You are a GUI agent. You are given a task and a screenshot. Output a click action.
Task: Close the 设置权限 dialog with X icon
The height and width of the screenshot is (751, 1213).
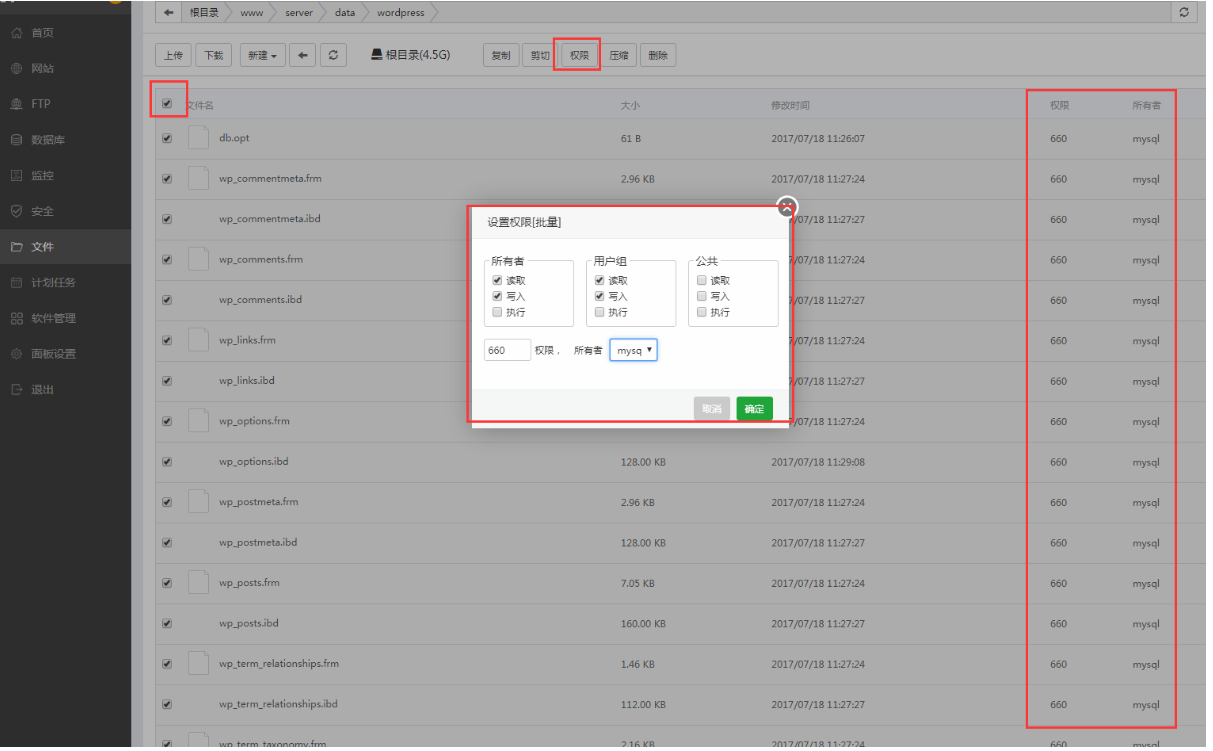(x=787, y=207)
